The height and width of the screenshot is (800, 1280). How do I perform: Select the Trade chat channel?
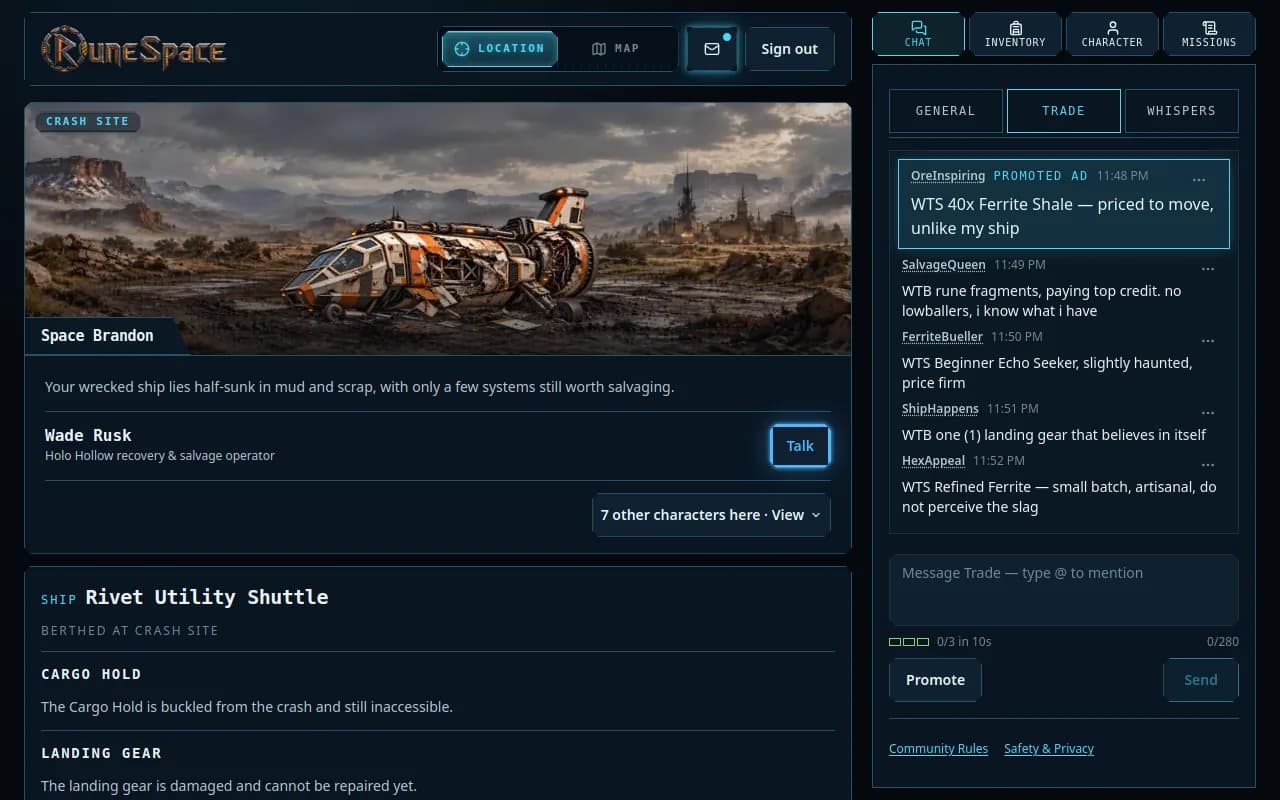[1064, 111]
